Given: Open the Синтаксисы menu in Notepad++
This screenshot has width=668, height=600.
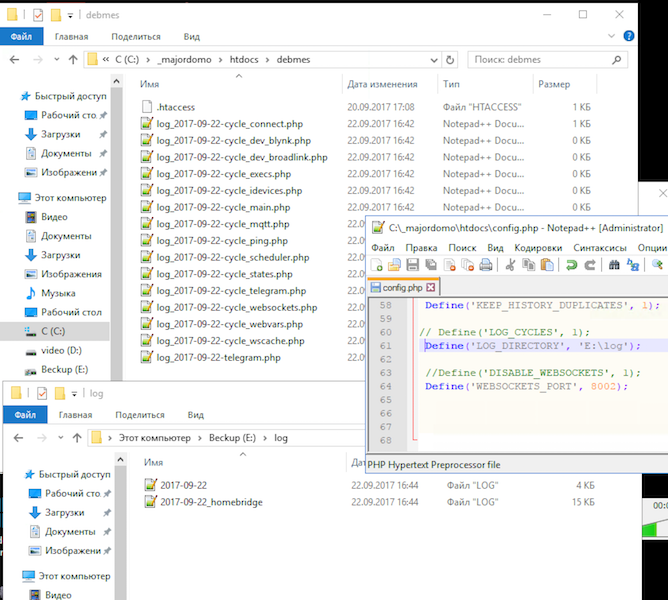Looking at the screenshot, I should (x=599, y=247).
